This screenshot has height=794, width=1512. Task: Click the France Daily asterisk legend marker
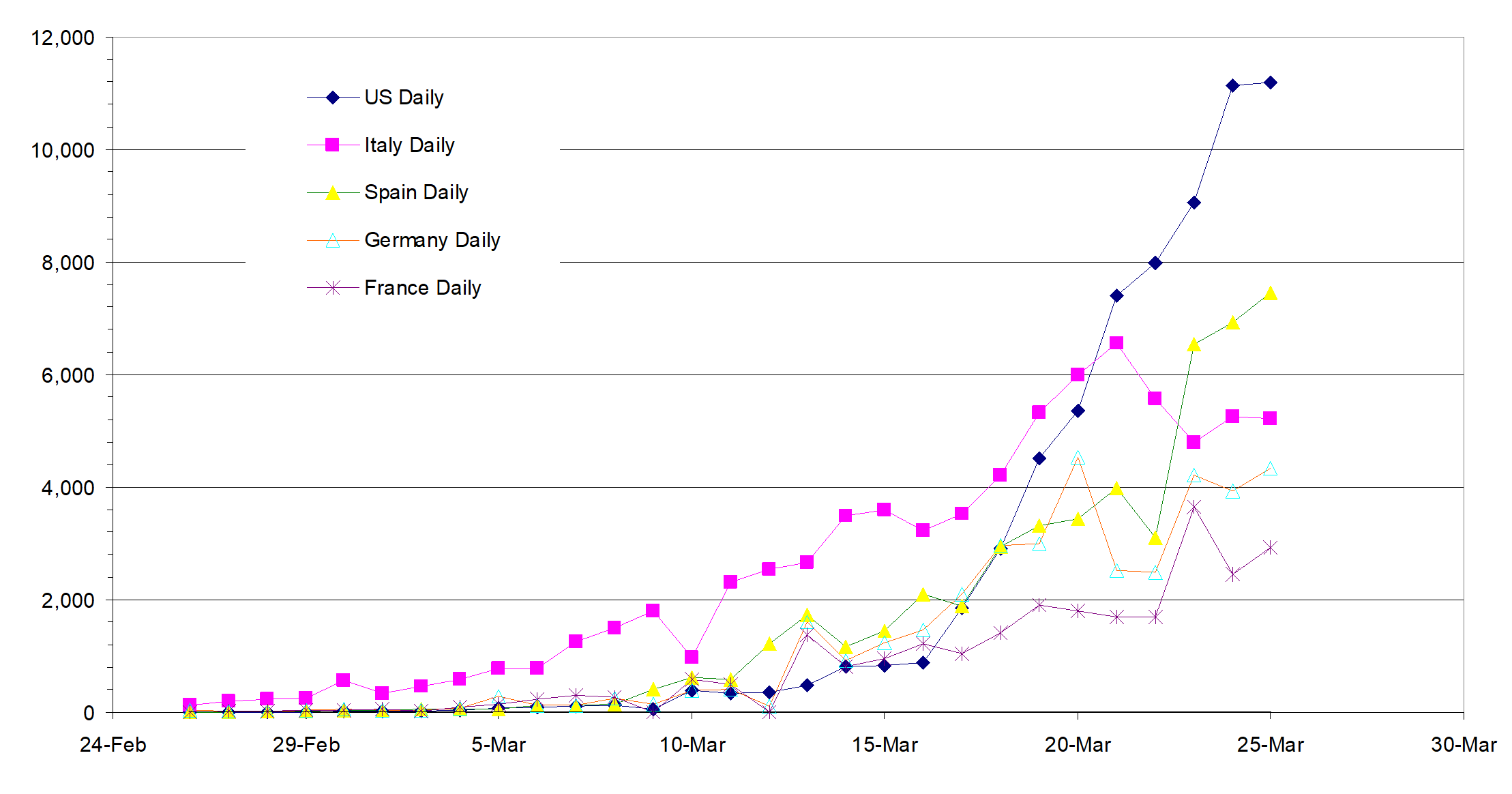(333, 288)
